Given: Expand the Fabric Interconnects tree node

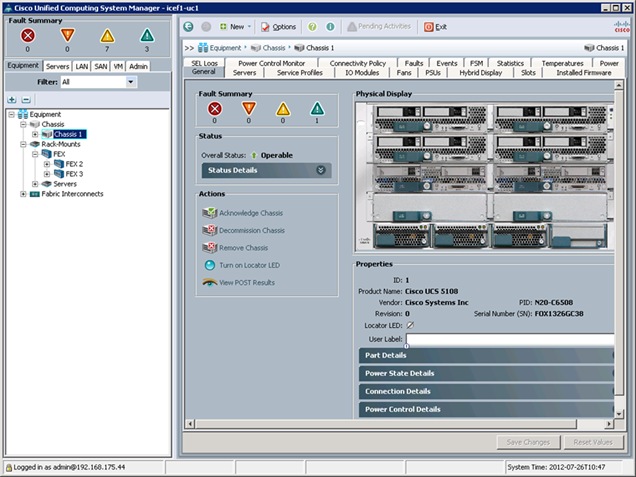Looking at the screenshot, I should point(24,194).
